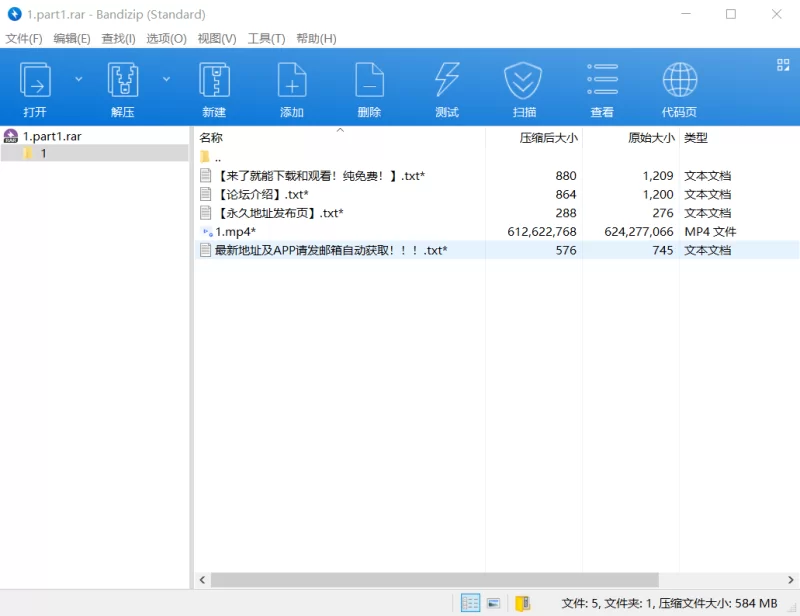Click compressed size 612,622,768 cell

point(542,232)
